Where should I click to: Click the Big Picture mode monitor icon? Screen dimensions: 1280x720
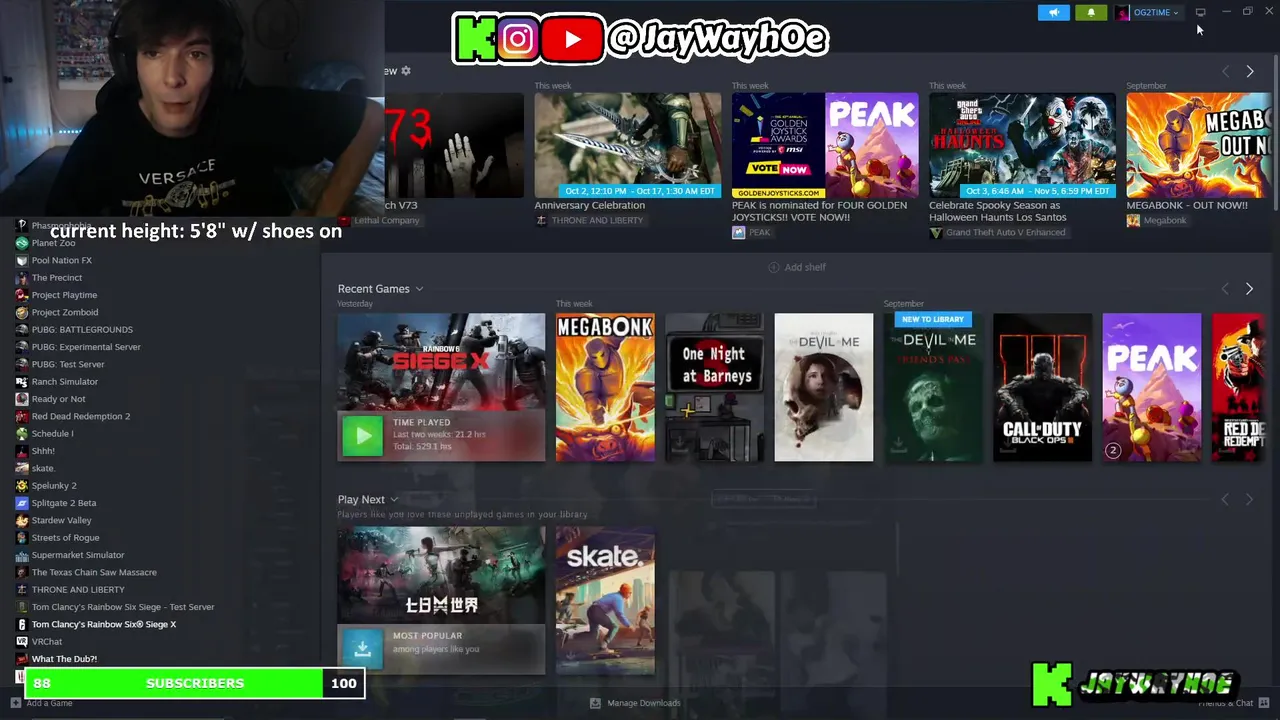1200,12
